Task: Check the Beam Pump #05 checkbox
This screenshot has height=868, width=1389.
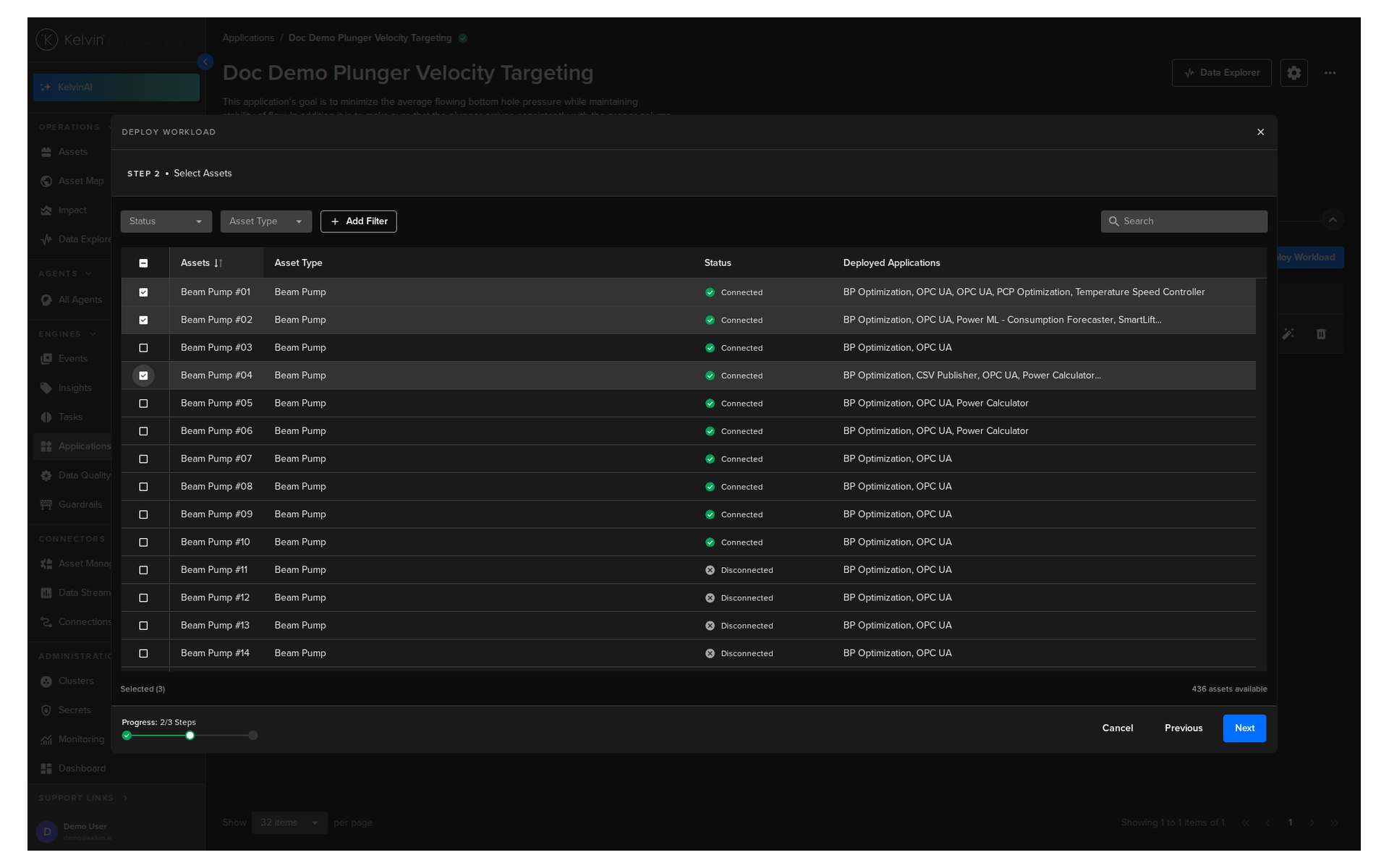Action: (x=143, y=404)
